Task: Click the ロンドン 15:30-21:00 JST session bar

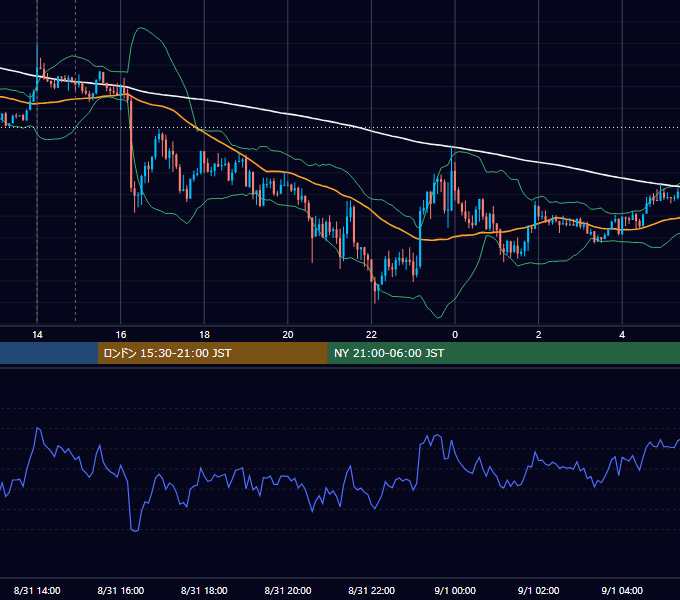Action: coord(212,353)
